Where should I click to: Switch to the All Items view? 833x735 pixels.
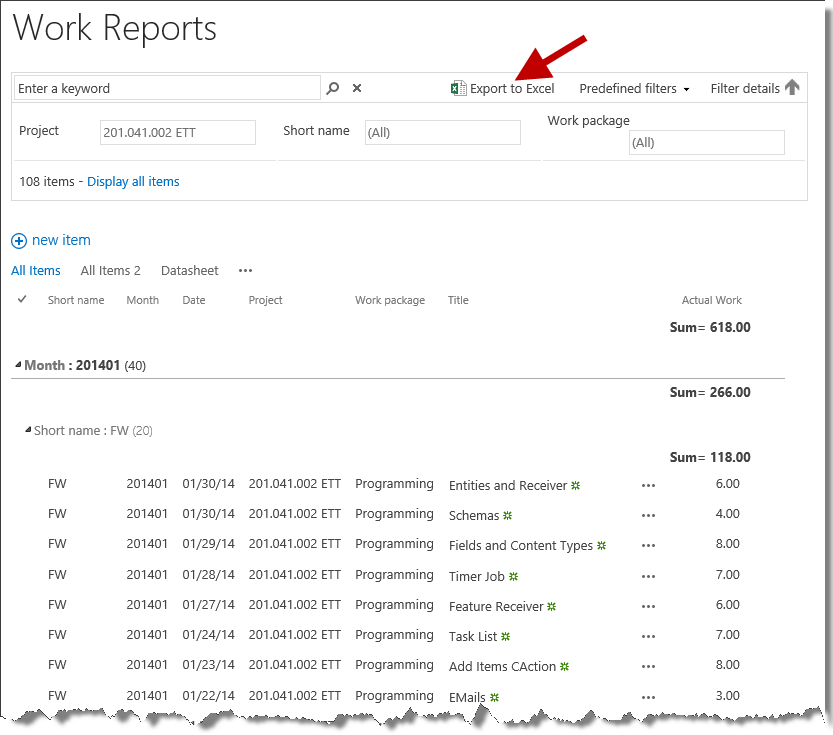pyautogui.click(x=36, y=271)
